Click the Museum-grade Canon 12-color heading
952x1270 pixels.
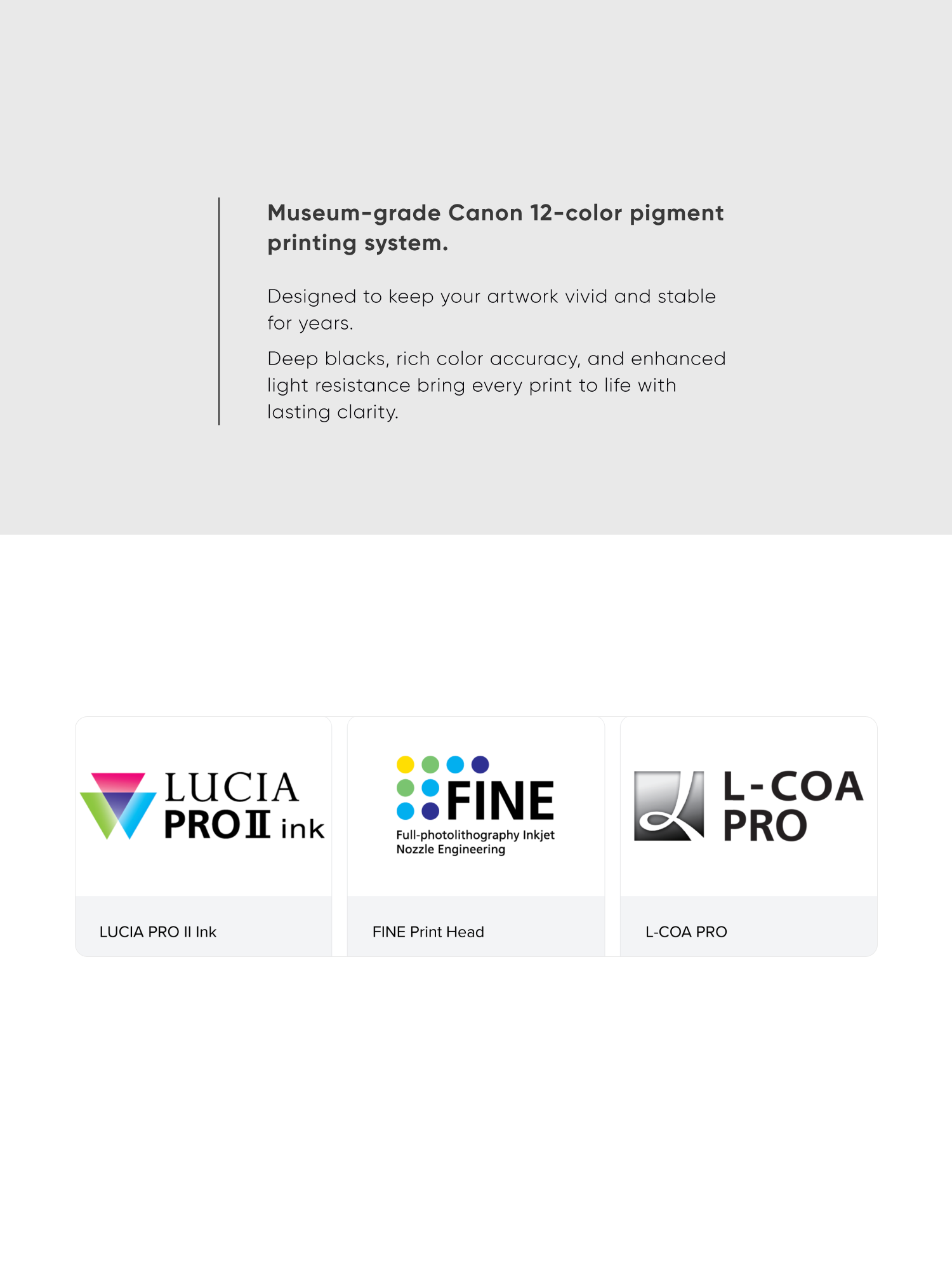point(496,227)
